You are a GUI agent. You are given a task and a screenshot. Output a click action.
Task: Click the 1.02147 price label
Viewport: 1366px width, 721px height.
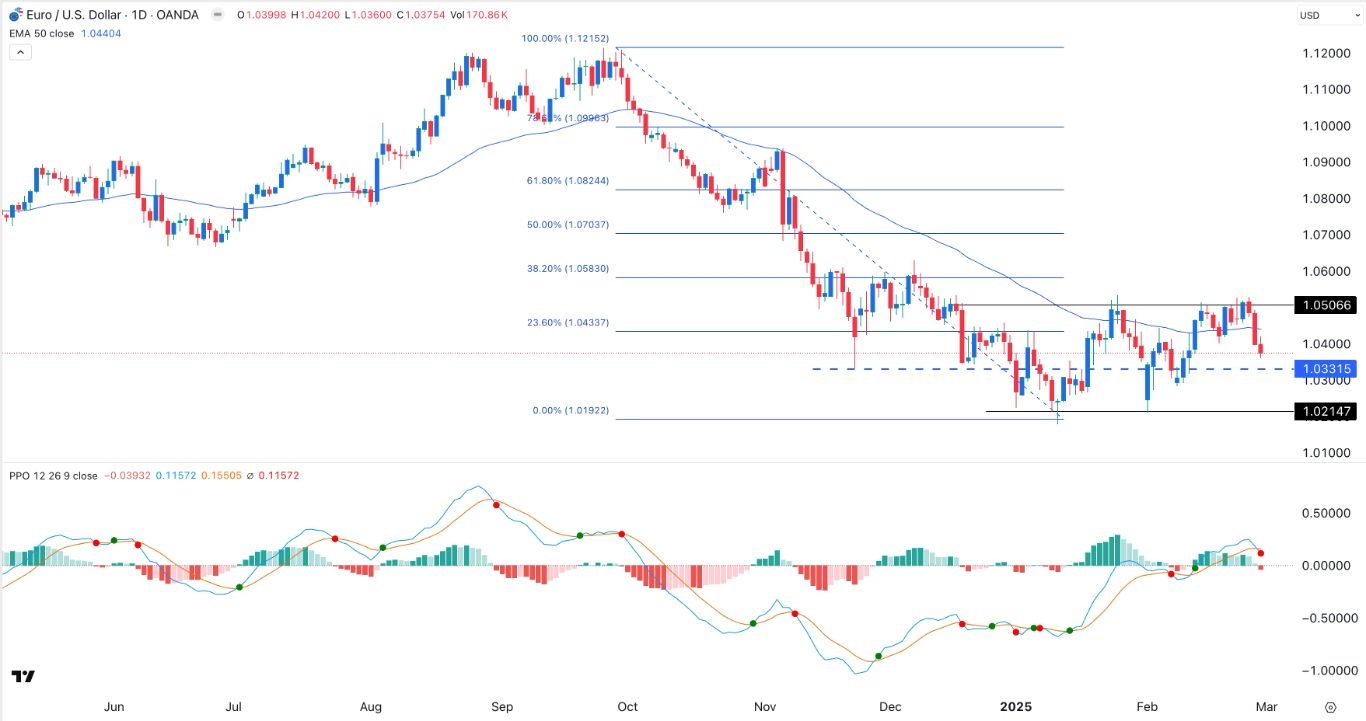click(1327, 411)
